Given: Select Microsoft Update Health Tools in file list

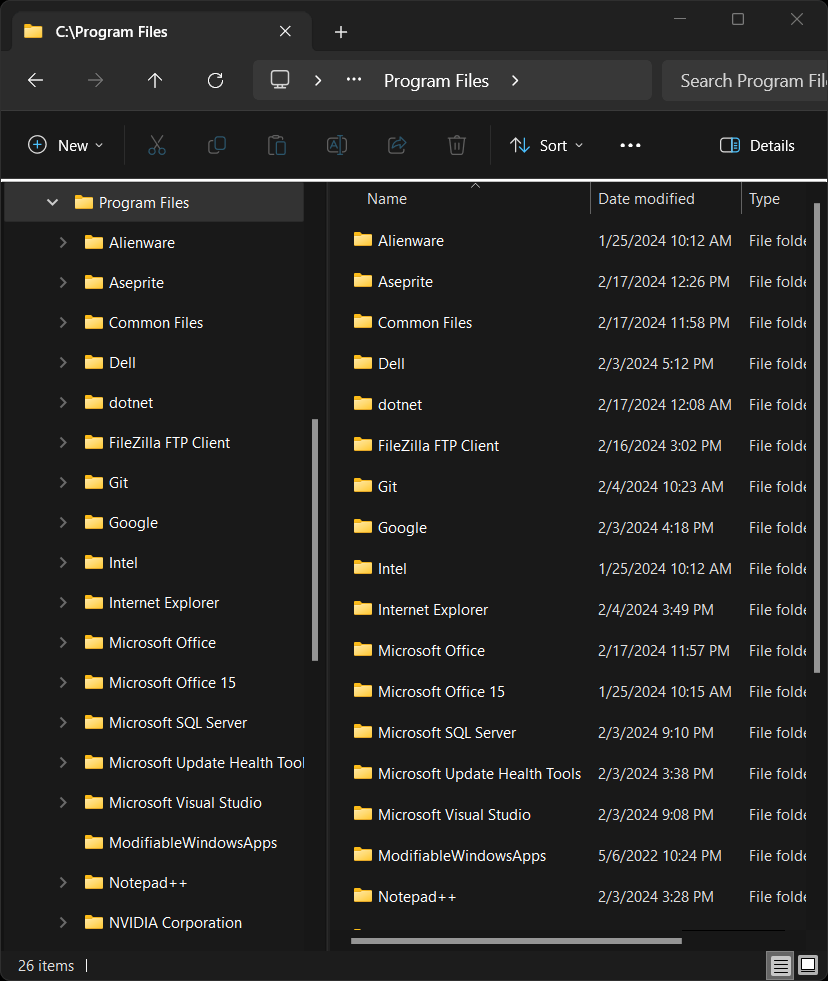Looking at the screenshot, I should click(479, 773).
